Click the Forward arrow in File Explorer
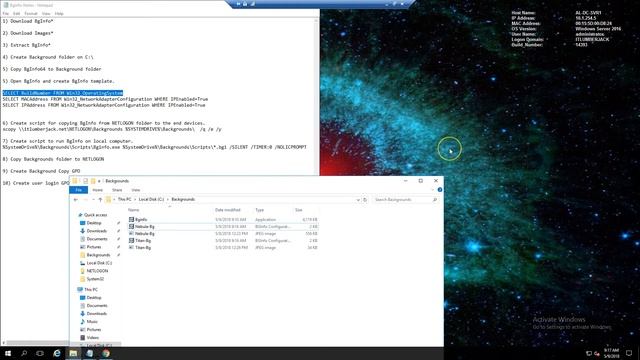The width and height of the screenshot is (640, 360). [x=85, y=200]
